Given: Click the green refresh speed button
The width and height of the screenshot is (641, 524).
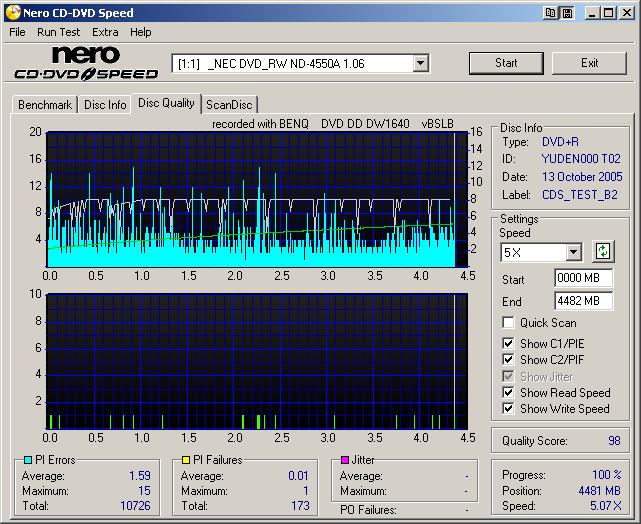Looking at the screenshot, I should coord(603,251).
